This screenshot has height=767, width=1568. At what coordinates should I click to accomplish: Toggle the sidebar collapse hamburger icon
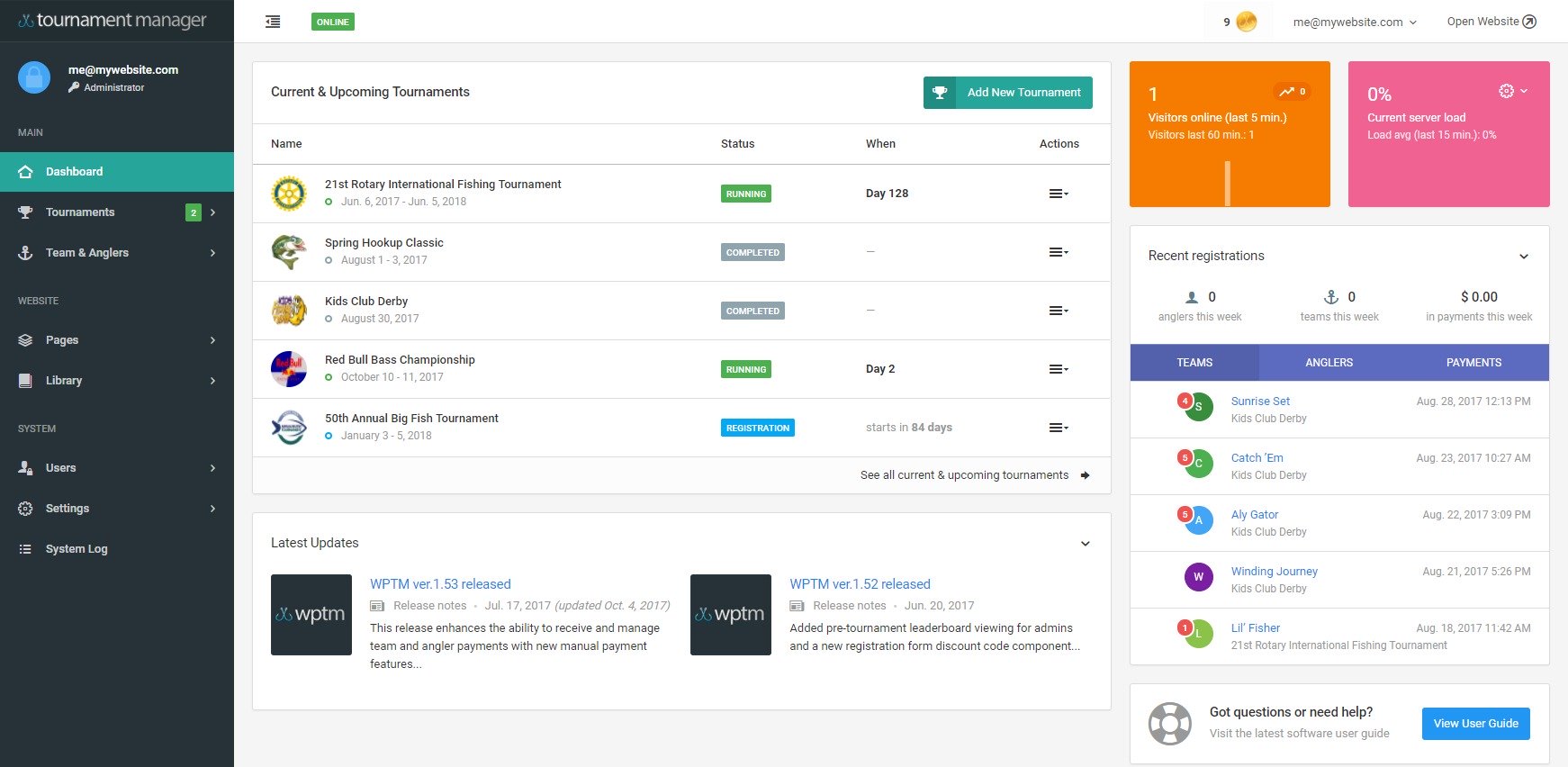273,22
